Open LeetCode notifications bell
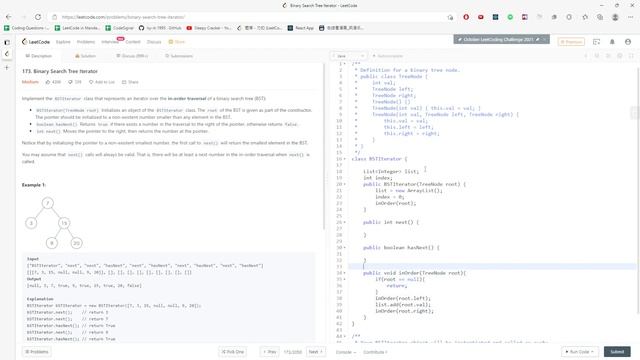This screenshot has width=640, height=360. [x=612, y=42]
